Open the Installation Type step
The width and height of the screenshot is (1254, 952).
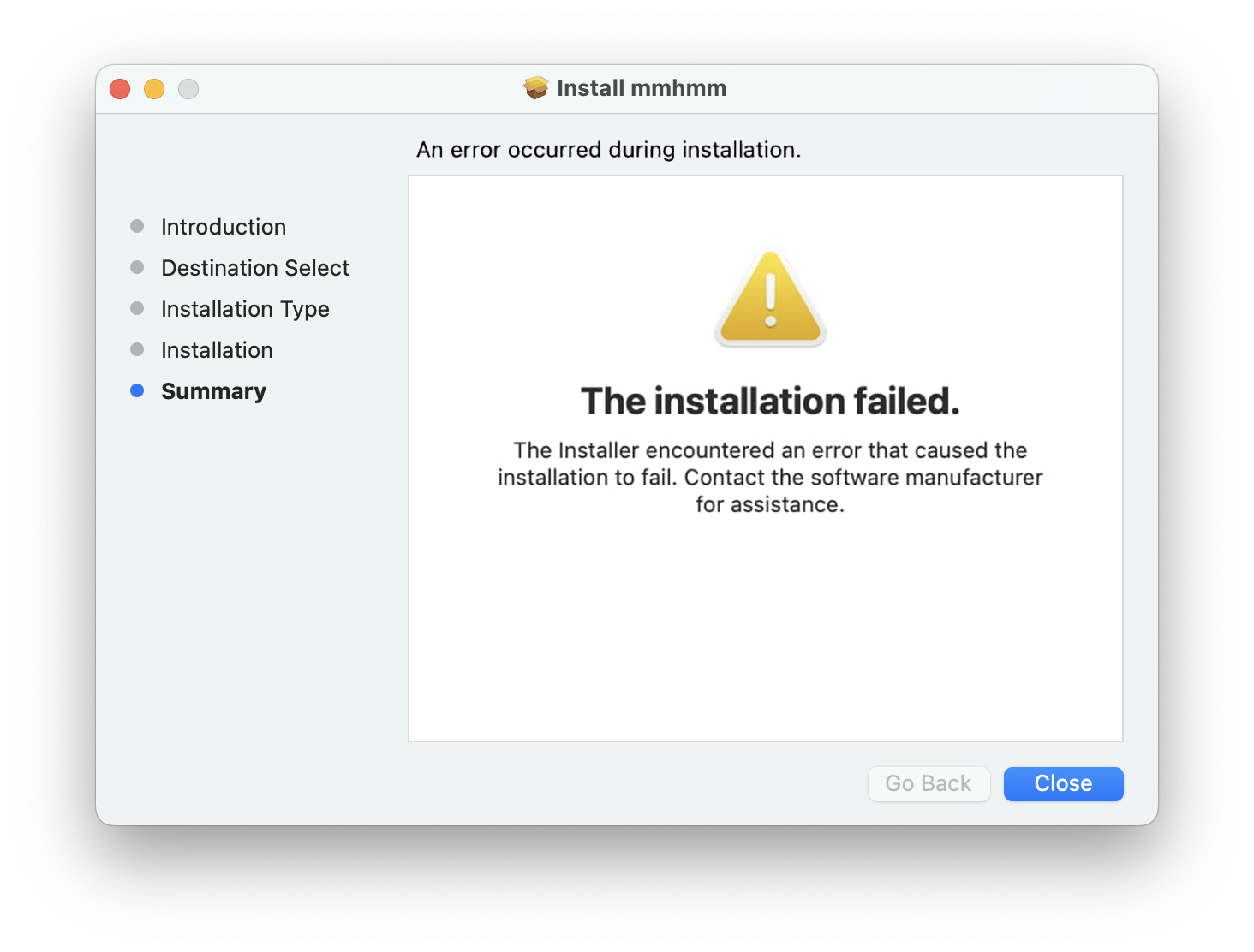[x=245, y=308]
